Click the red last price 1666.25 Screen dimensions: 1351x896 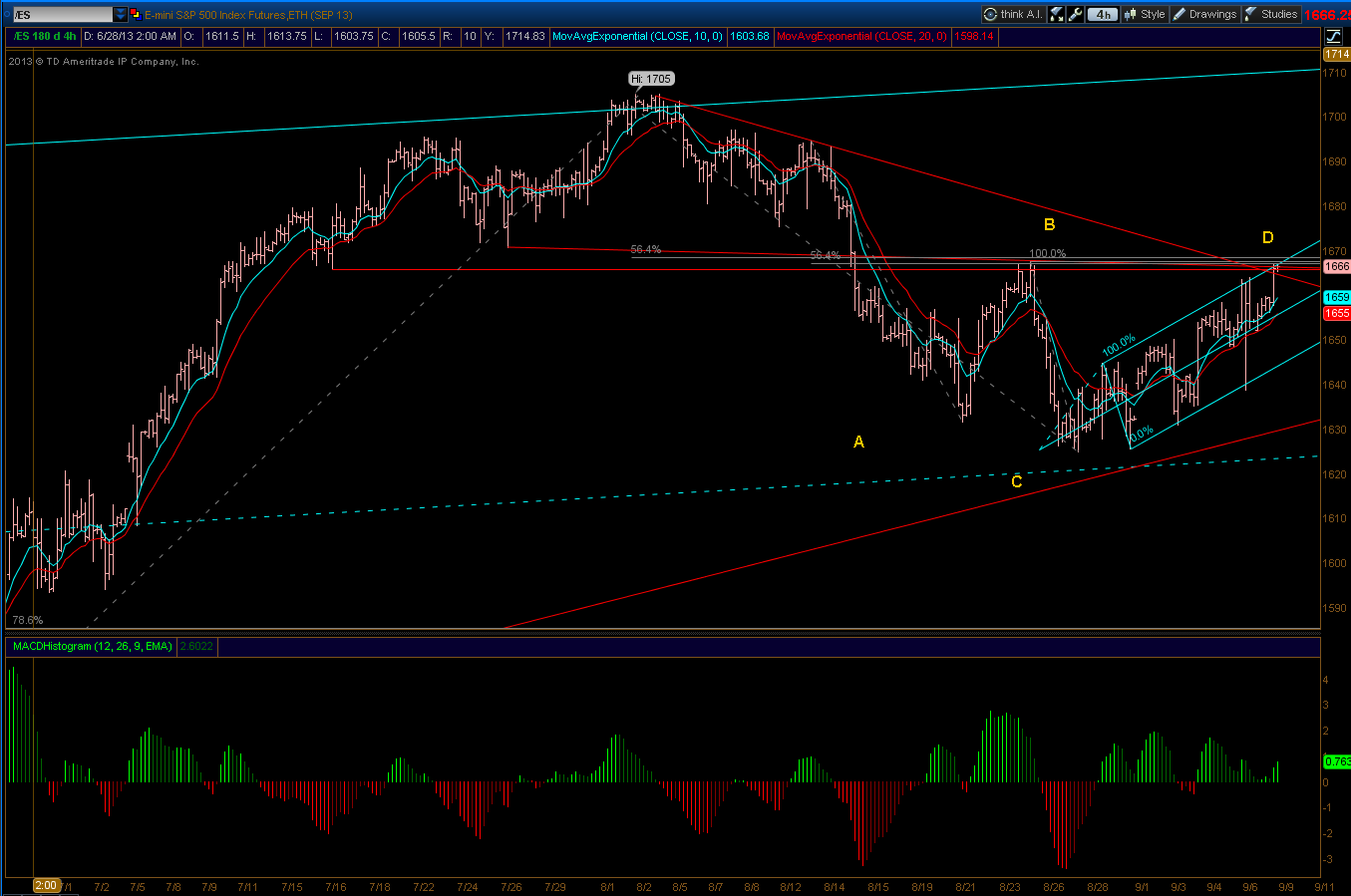1327,15
